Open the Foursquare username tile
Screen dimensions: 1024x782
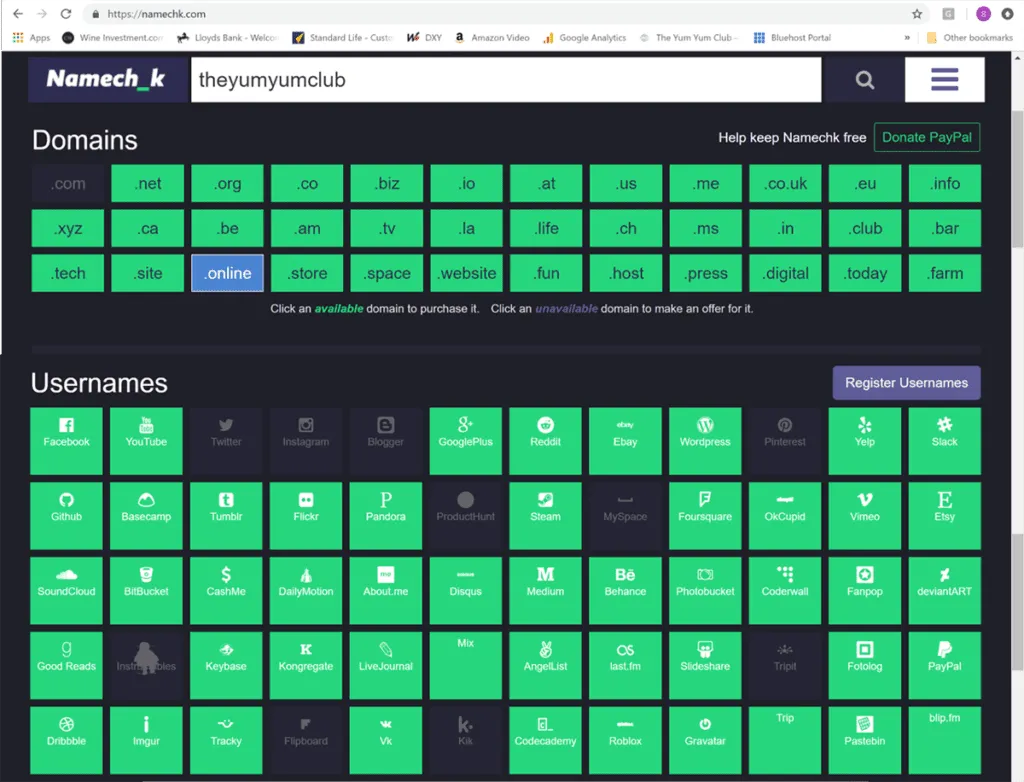[x=705, y=515]
